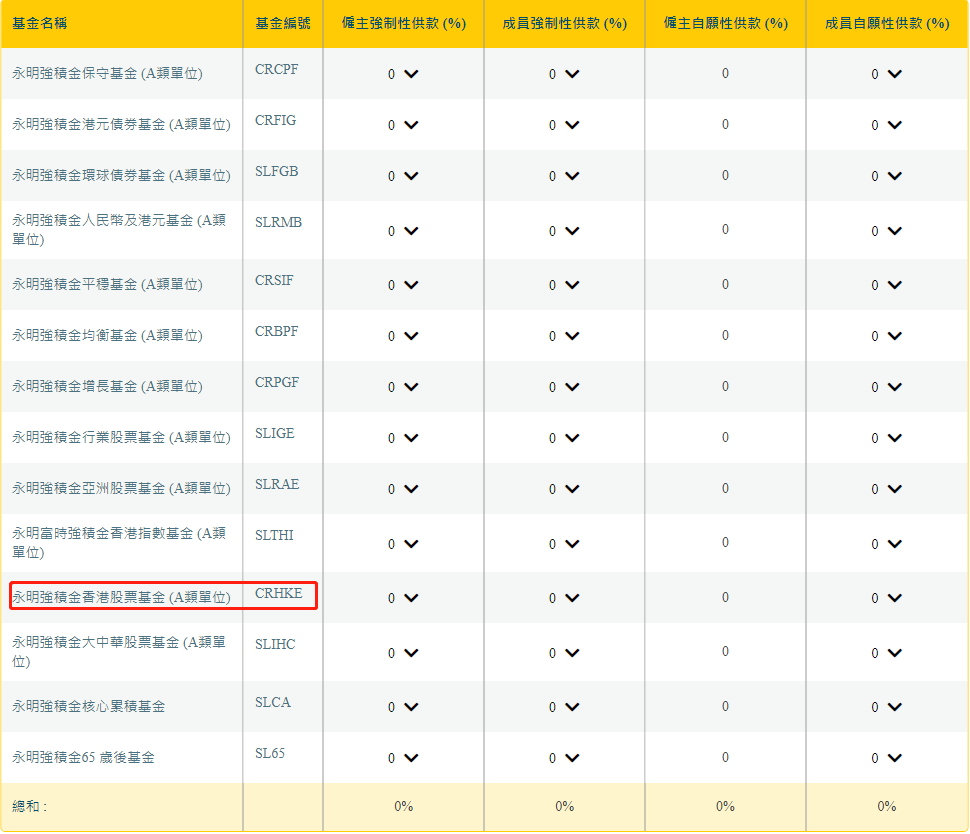The width and height of the screenshot is (970, 834).
Task: Open member voluntary dropdown for CRBPF row
Action: 886,336
